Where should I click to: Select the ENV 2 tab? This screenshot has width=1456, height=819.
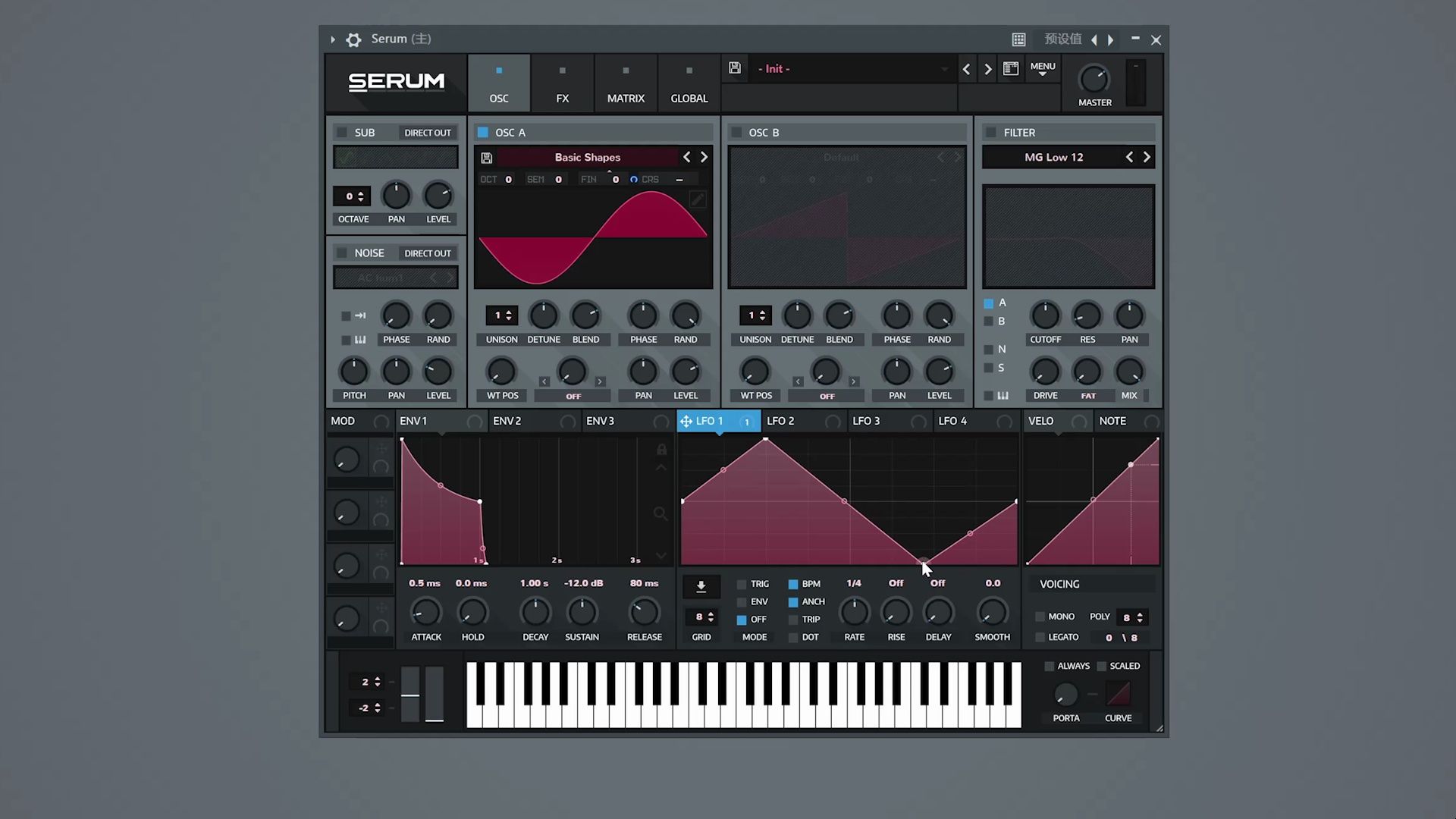click(533, 421)
